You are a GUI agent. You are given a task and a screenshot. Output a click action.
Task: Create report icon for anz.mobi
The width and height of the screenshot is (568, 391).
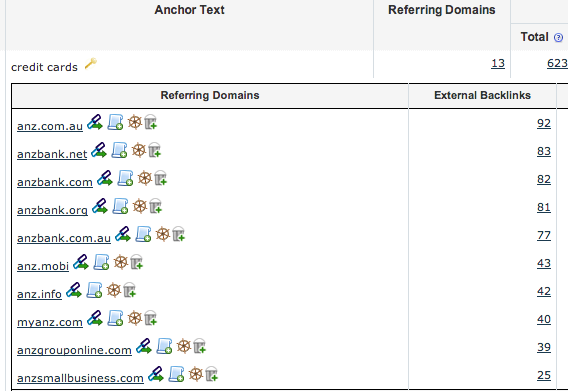[101, 262]
